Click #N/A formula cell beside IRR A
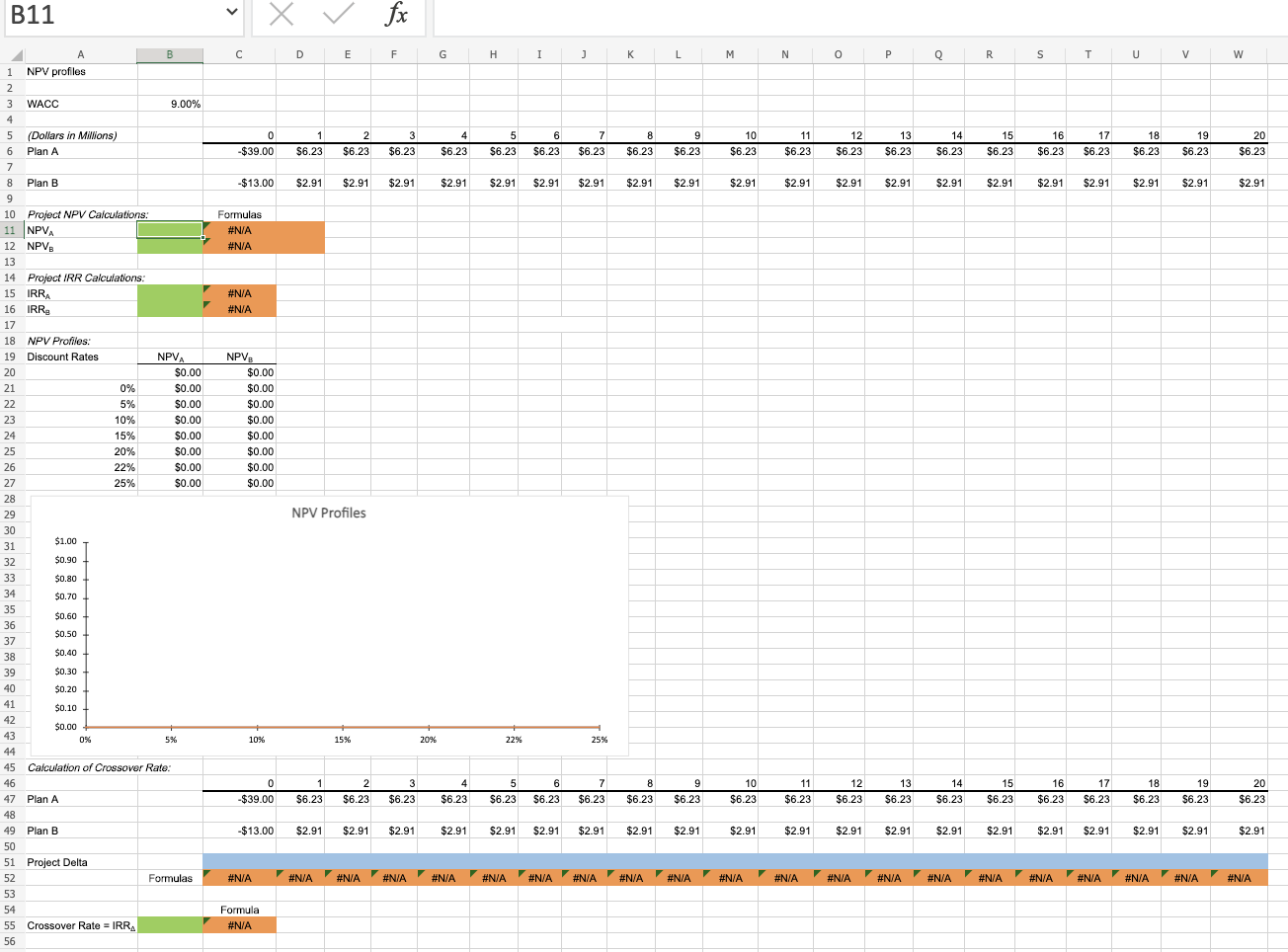This screenshot has height=952, width=1288. coord(240,293)
